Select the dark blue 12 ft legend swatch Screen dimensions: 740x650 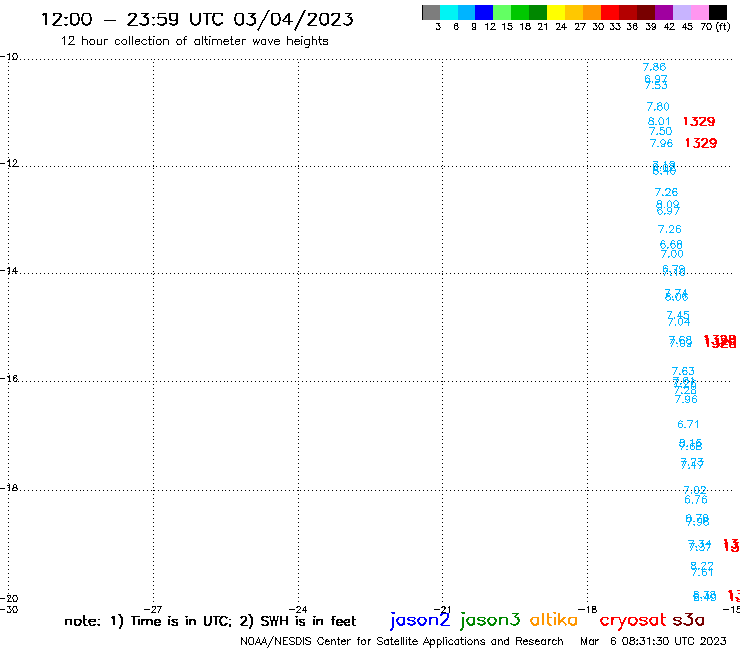(x=485, y=12)
